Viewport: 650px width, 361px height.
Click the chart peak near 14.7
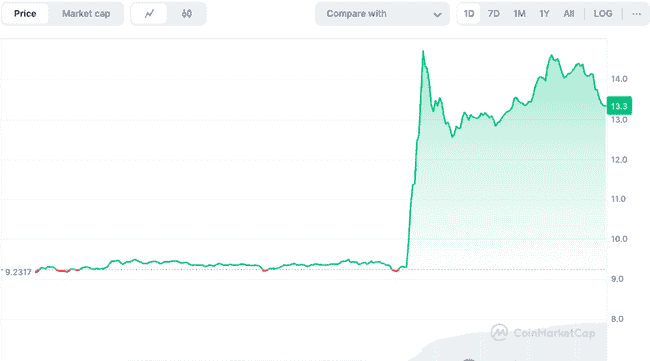pos(423,51)
